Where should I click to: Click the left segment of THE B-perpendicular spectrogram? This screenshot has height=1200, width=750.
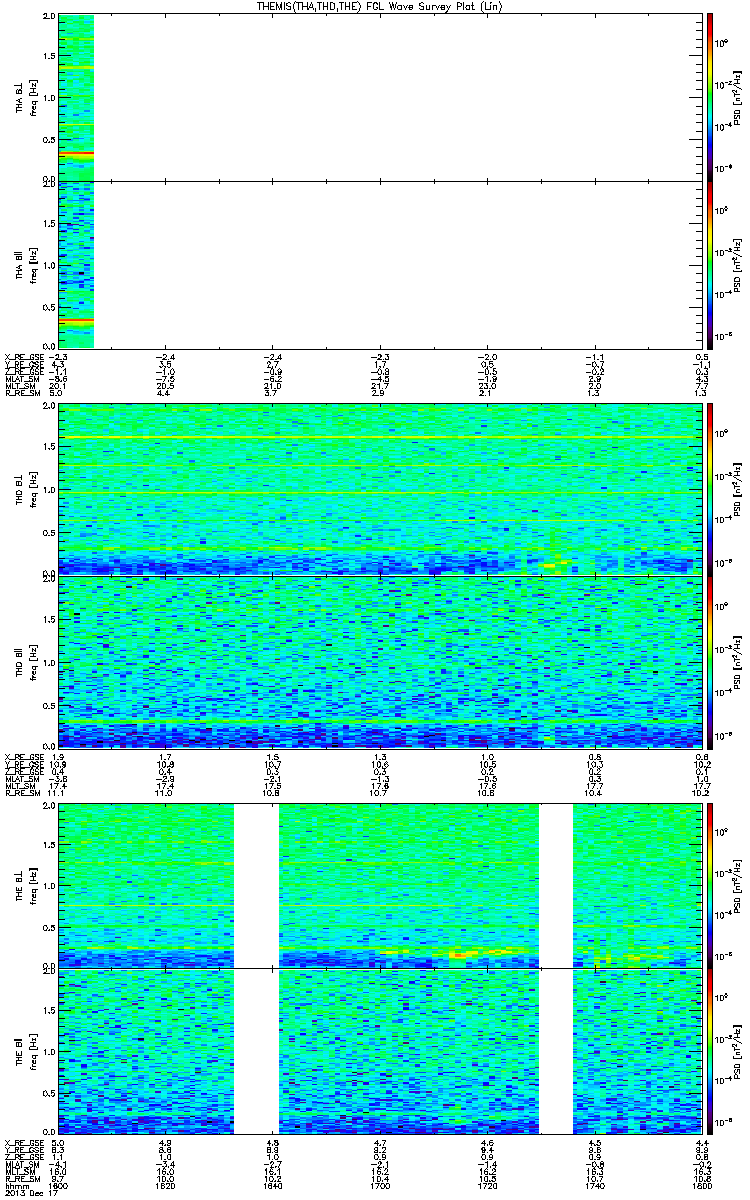[x=146, y=885]
